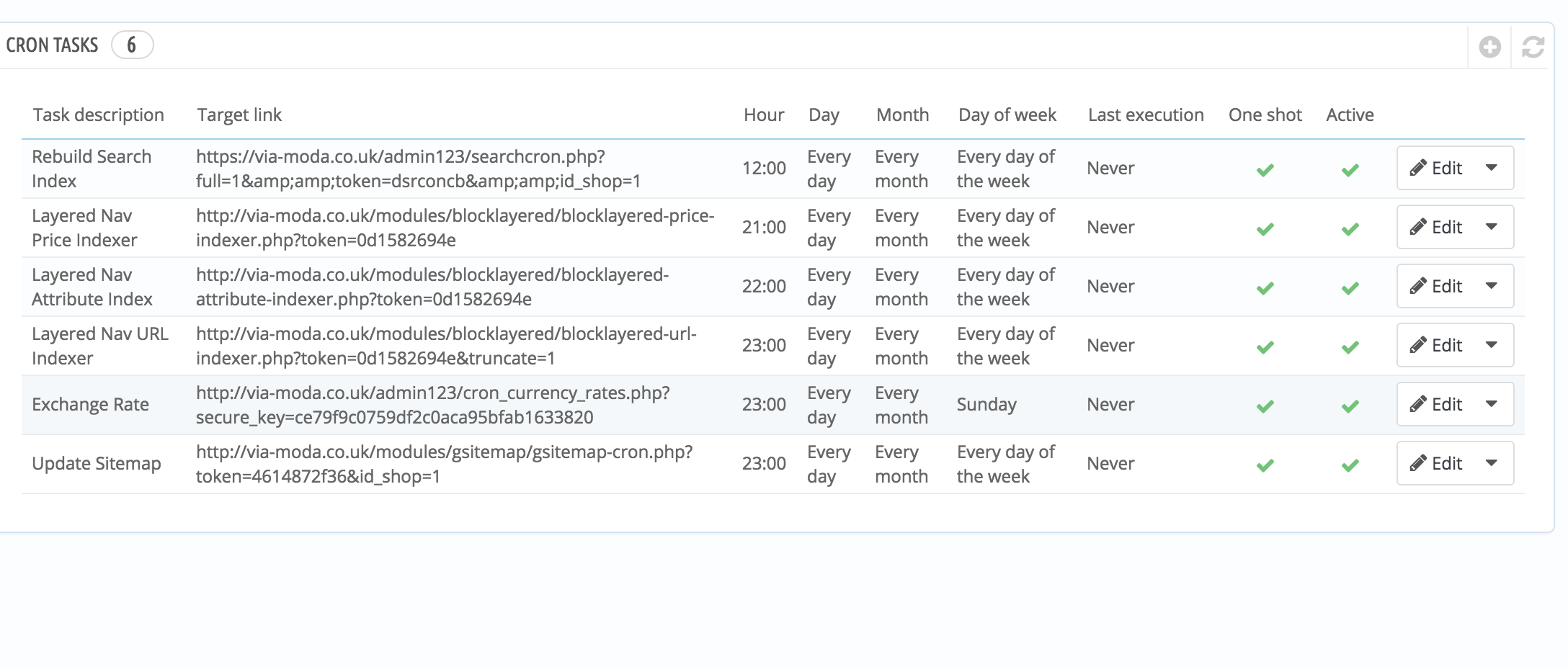The width and height of the screenshot is (1568, 667).
Task: Toggle One shot checkmark for Layered Nav URL Indexer
Action: (x=1265, y=347)
